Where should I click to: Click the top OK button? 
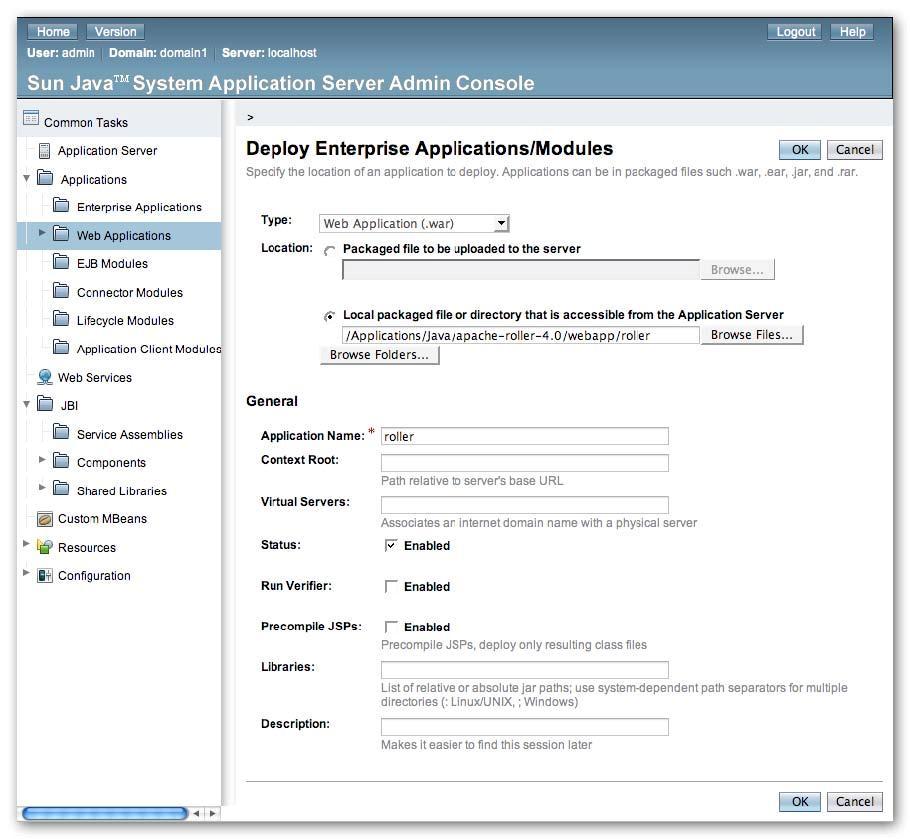pos(800,150)
